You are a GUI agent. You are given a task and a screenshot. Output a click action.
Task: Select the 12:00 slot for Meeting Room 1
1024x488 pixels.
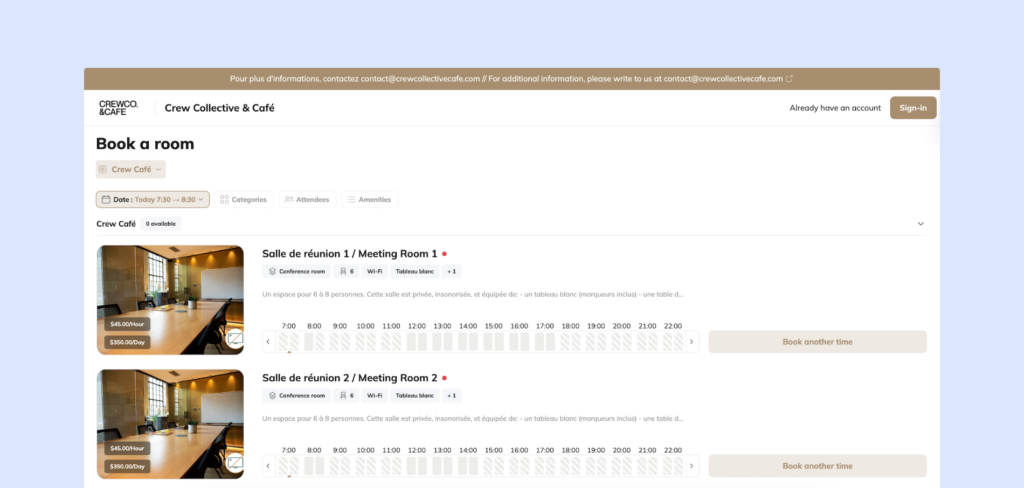[x=417, y=342]
